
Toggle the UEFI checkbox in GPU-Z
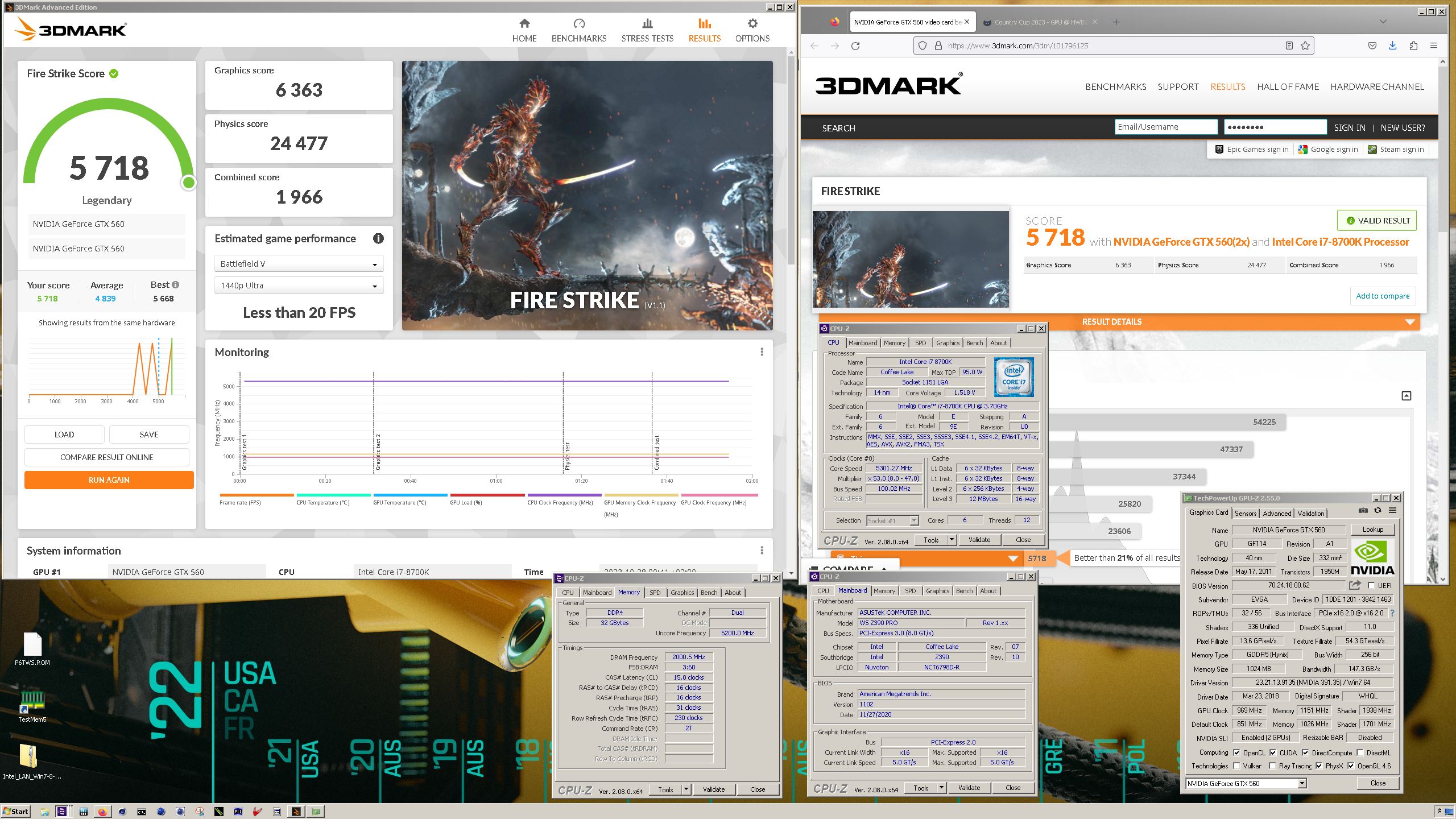[x=1372, y=585]
